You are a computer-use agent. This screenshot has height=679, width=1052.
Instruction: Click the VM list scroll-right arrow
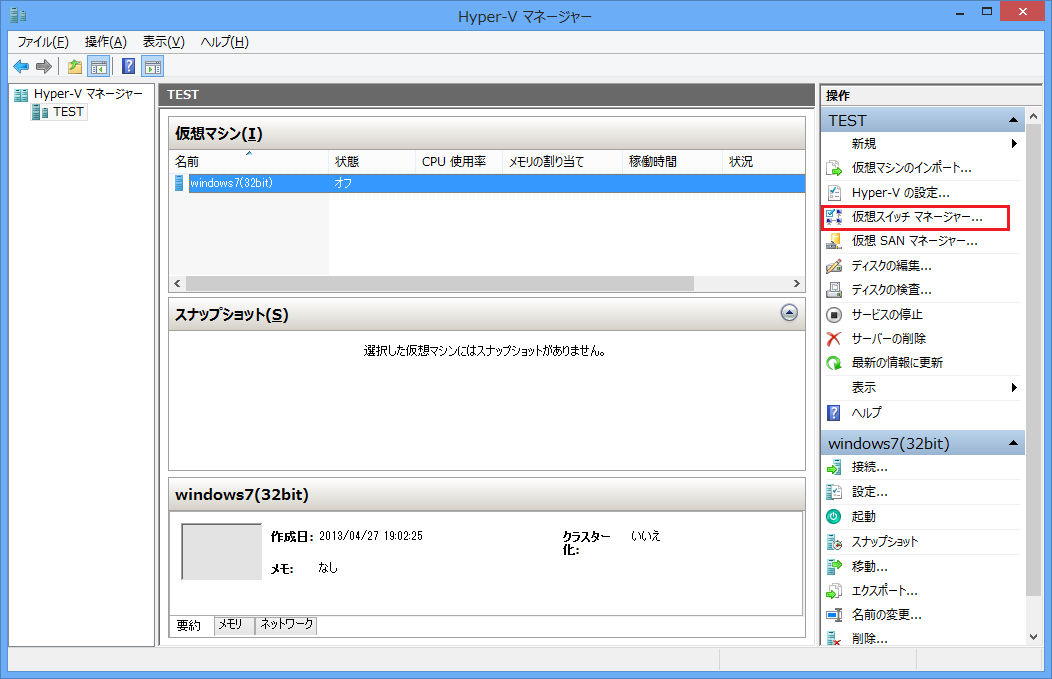coord(796,284)
